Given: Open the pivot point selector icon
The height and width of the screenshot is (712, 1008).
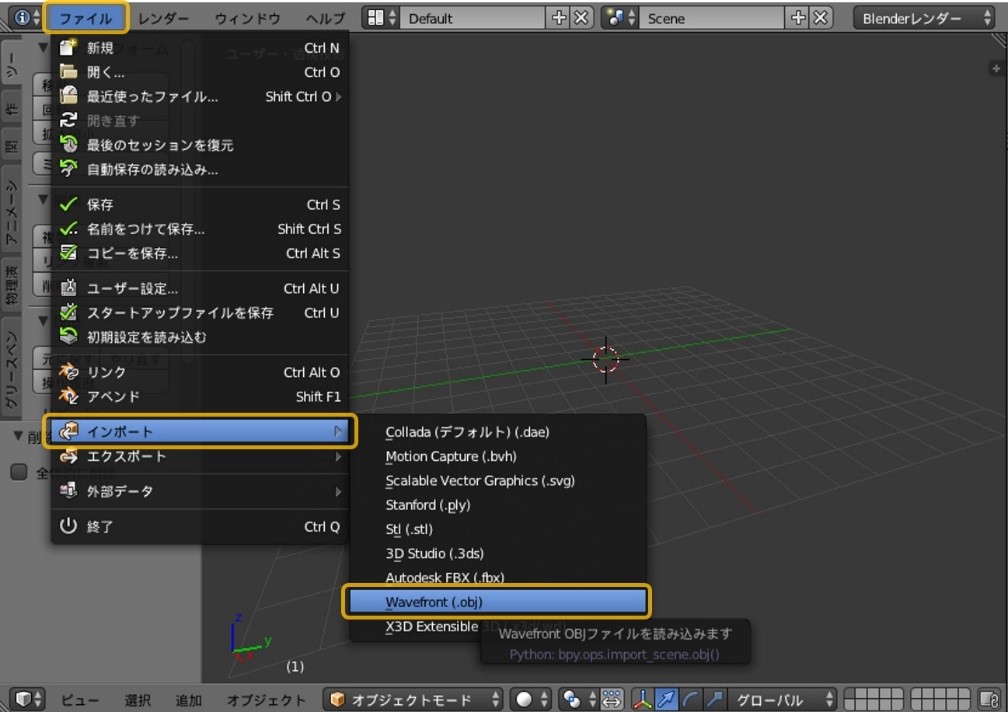Looking at the screenshot, I should pyautogui.click(x=578, y=699).
